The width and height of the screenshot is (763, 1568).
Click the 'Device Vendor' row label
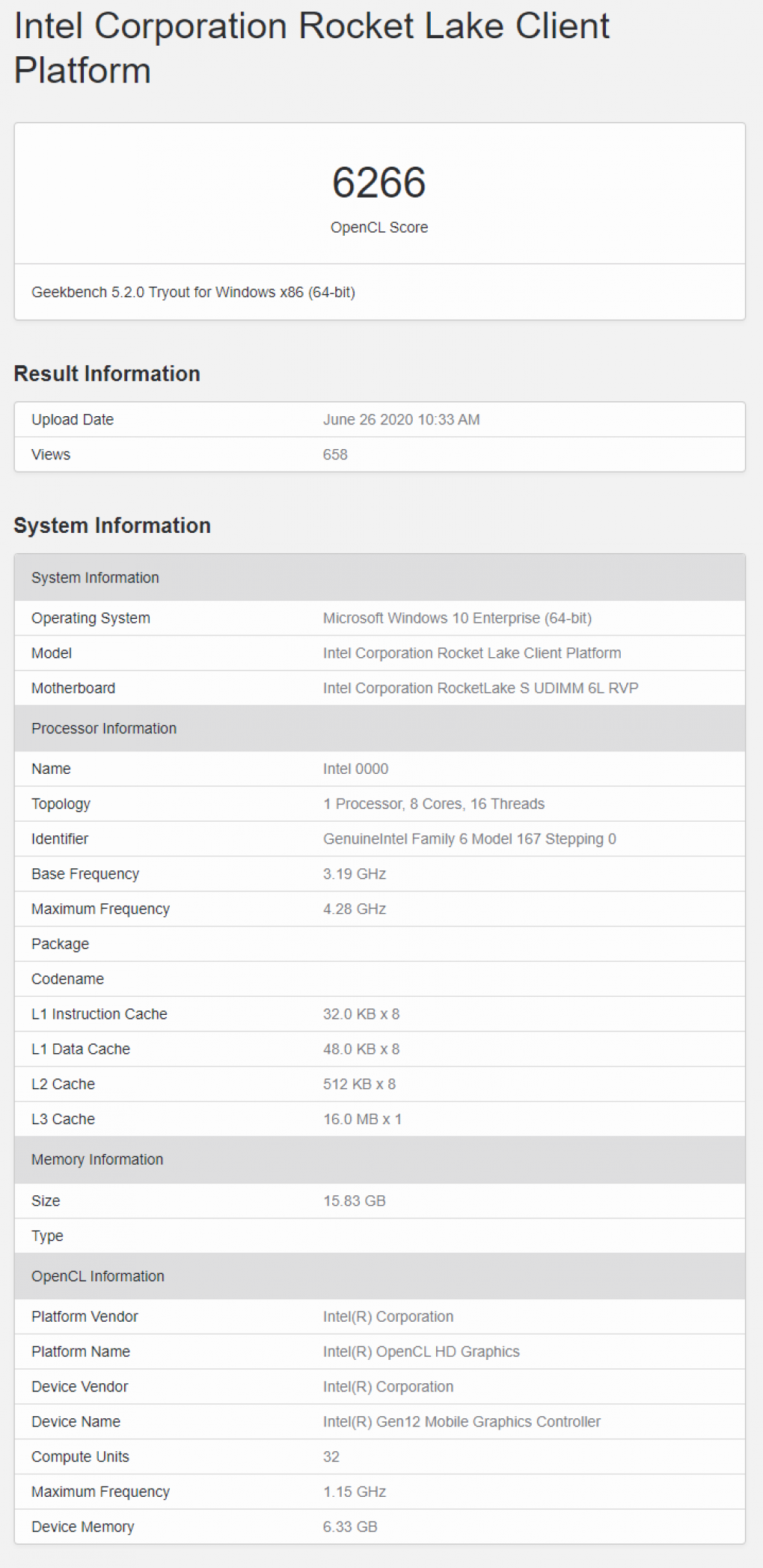[79, 1387]
